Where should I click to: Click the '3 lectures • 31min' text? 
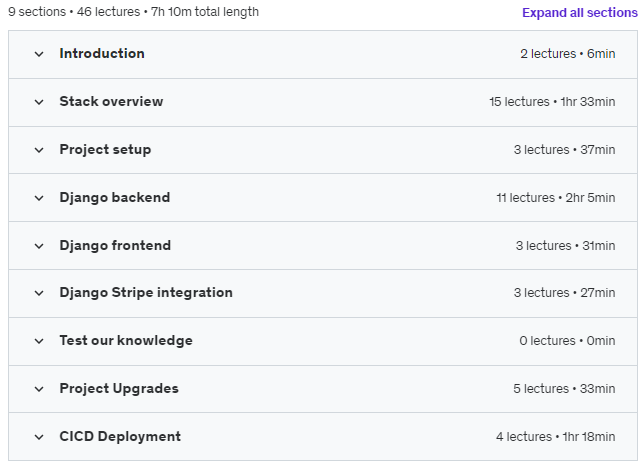pos(566,246)
